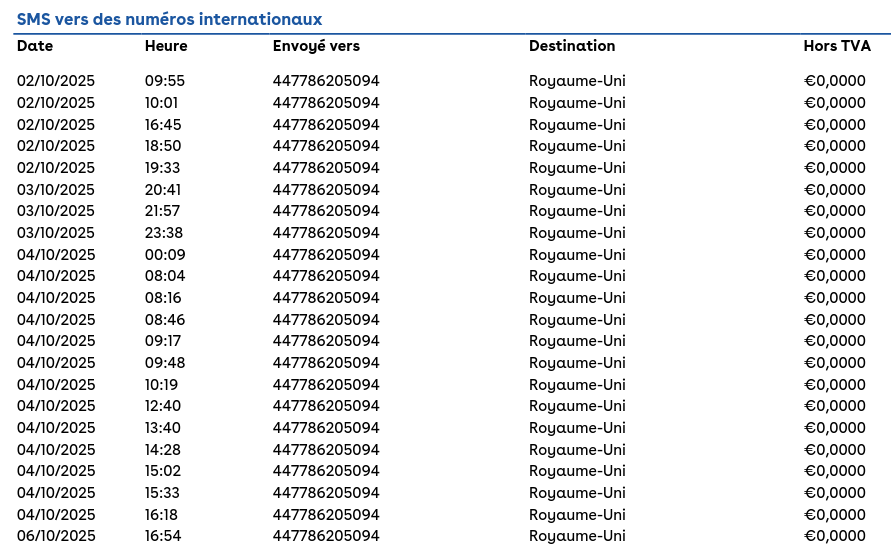Click number 447786205094 in the 08:16 row
The width and height of the screenshot is (891, 547).
[x=326, y=298]
